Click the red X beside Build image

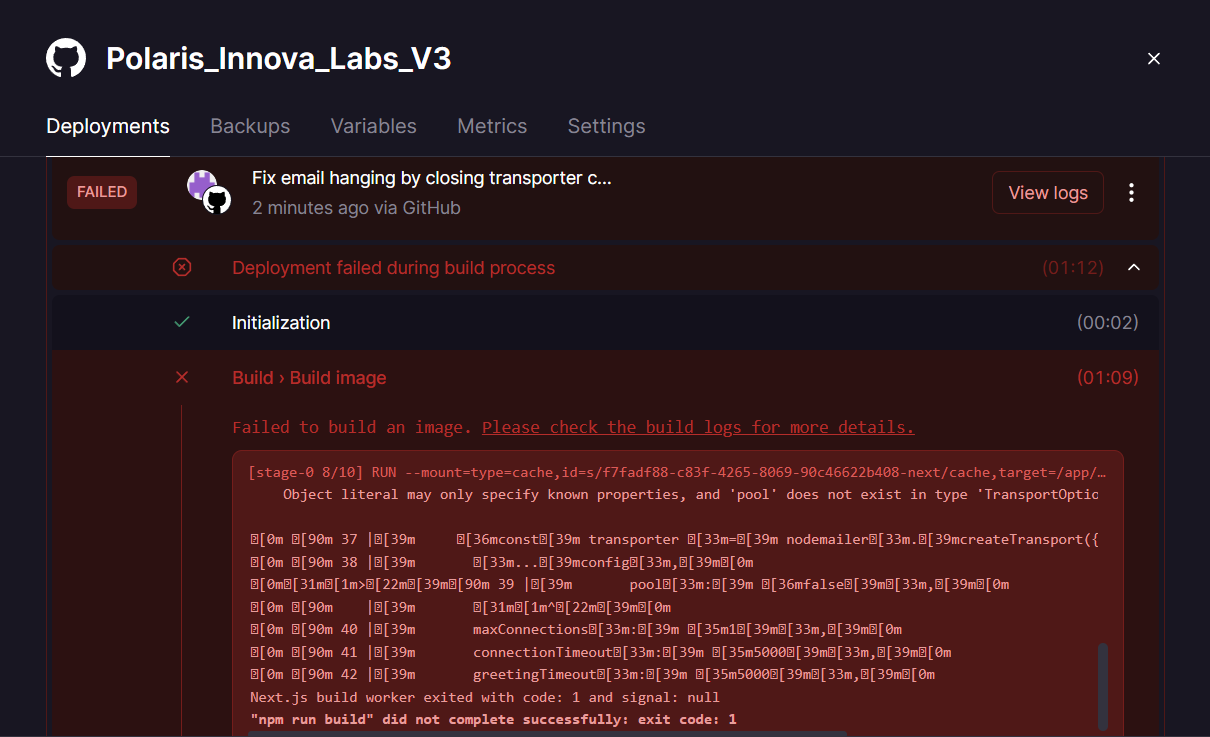[182, 377]
